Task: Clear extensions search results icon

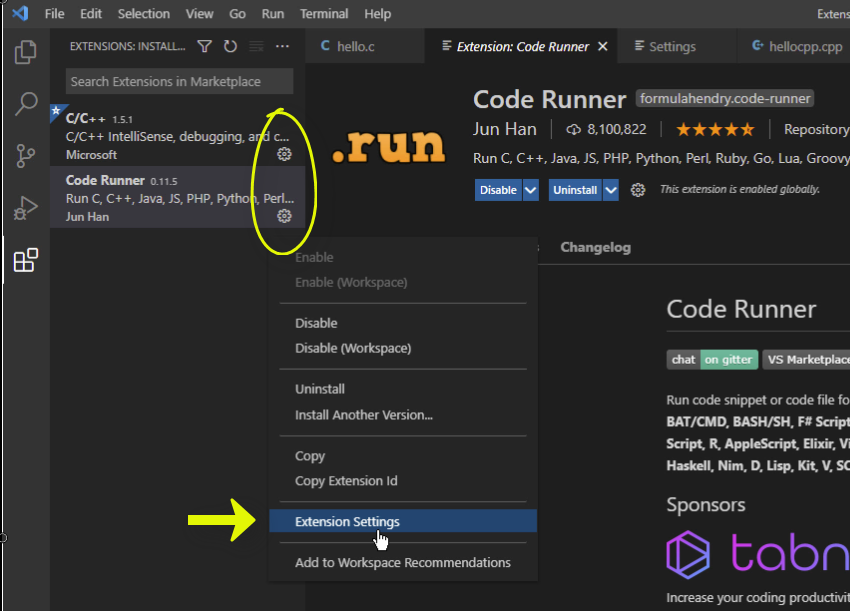Action: tap(256, 47)
